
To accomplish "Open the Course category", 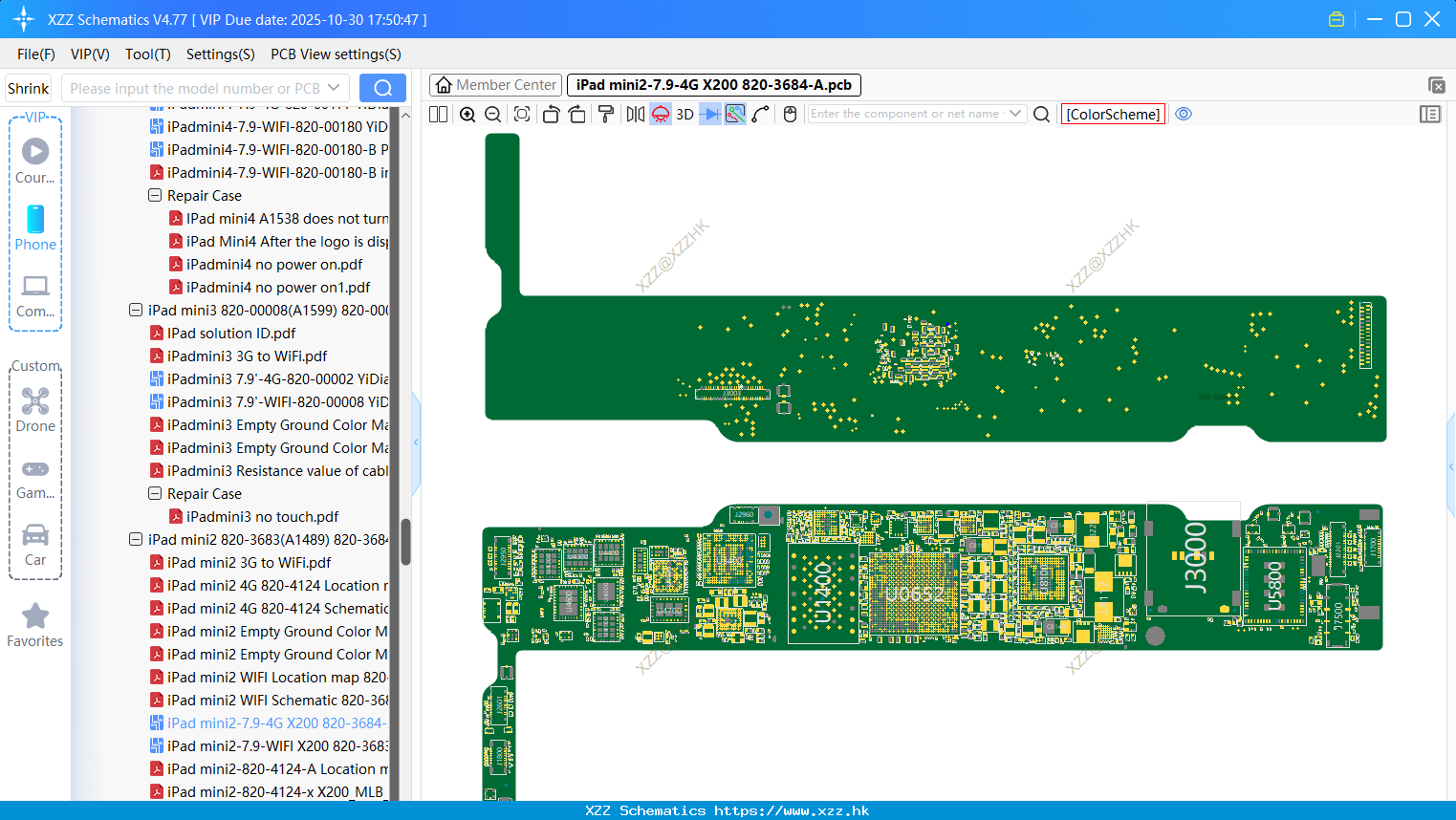I will coord(35,162).
